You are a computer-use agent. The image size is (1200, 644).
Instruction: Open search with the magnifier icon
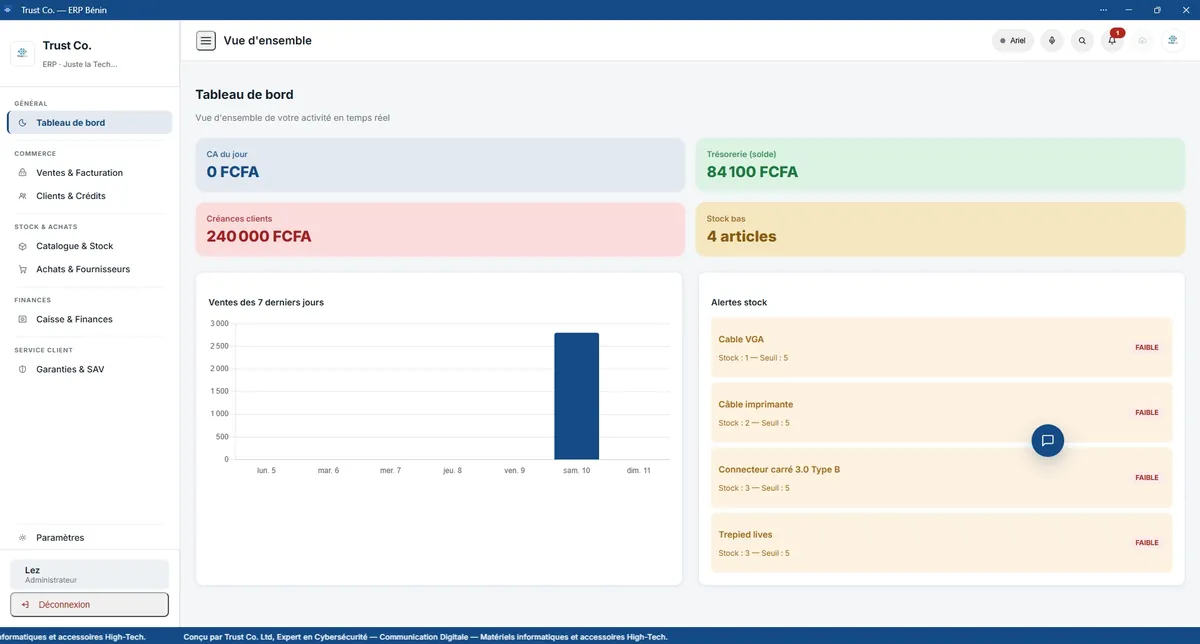coord(1082,41)
